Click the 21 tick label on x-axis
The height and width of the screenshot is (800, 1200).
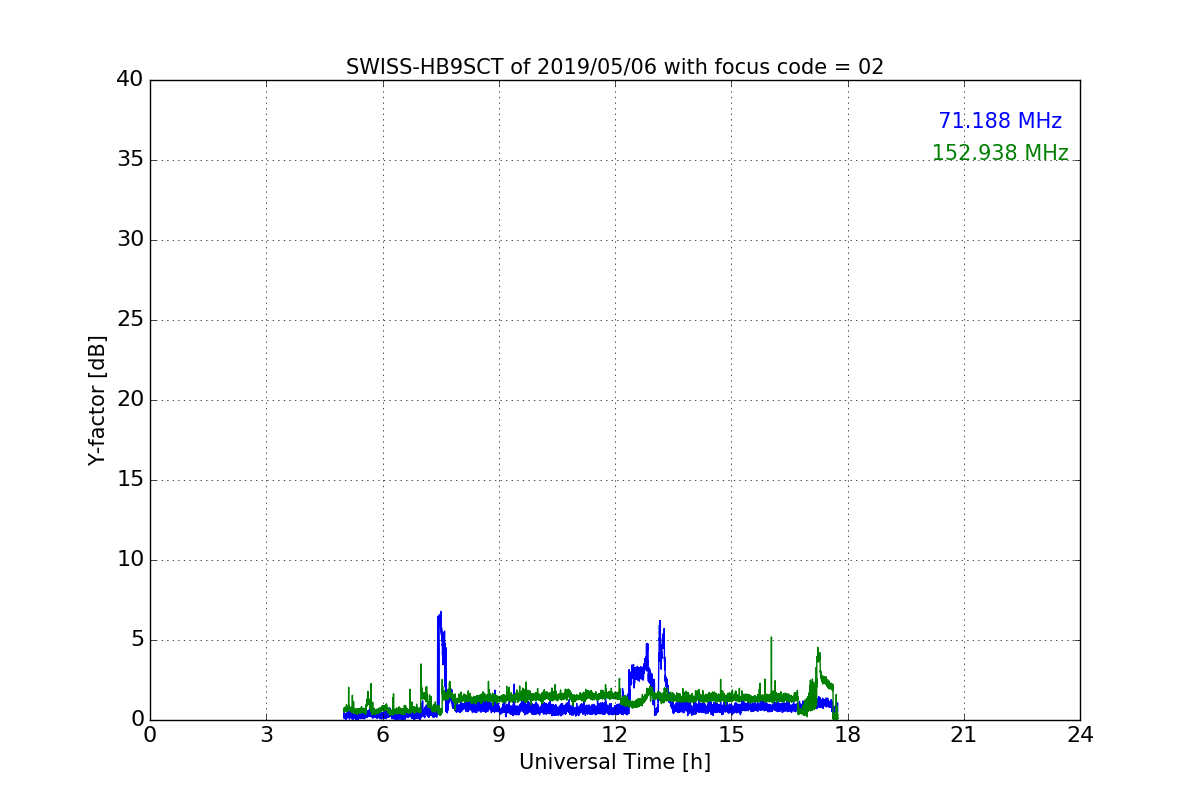pyautogui.click(x=964, y=735)
